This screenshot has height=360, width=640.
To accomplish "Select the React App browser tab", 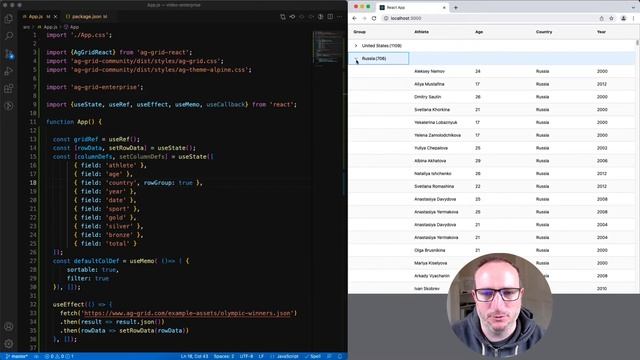I will [x=412, y=7].
